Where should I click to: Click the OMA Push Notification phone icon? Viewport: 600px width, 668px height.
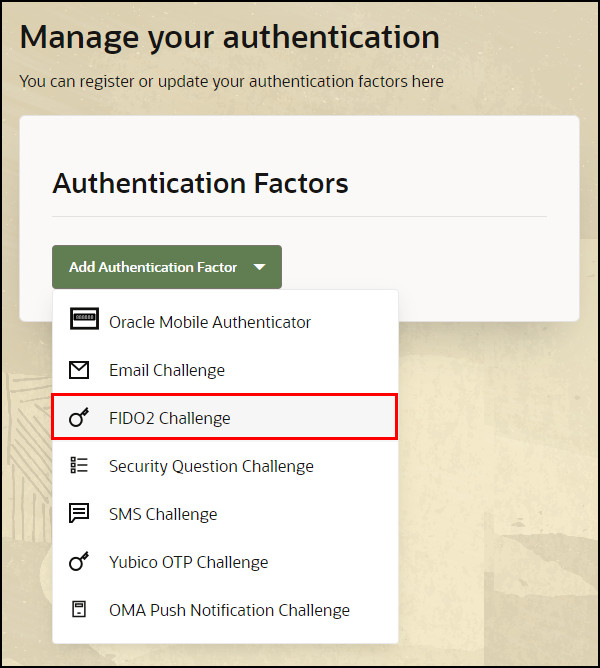79,609
